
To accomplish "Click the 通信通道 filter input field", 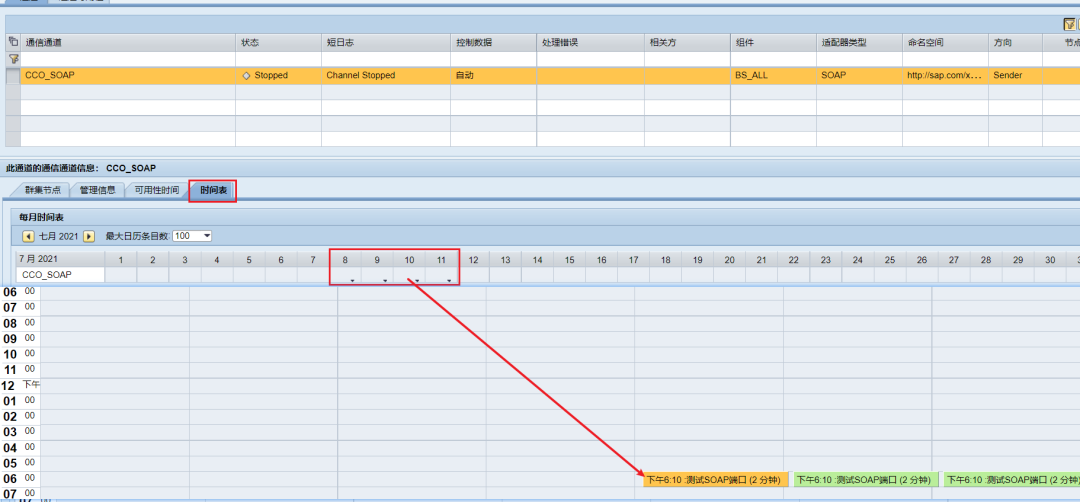I will 128,59.
